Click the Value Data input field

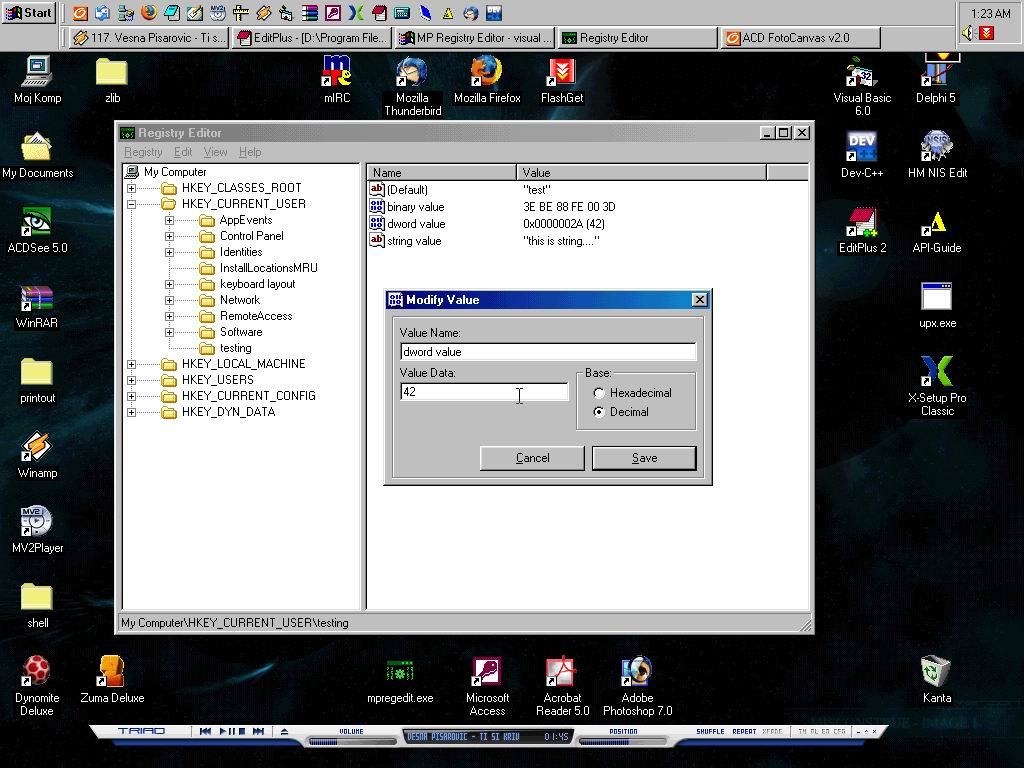(x=484, y=392)
